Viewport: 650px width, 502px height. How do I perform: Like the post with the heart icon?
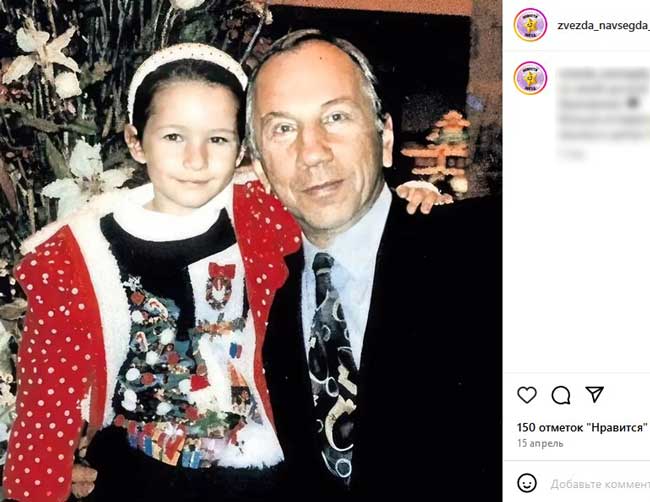527,395
